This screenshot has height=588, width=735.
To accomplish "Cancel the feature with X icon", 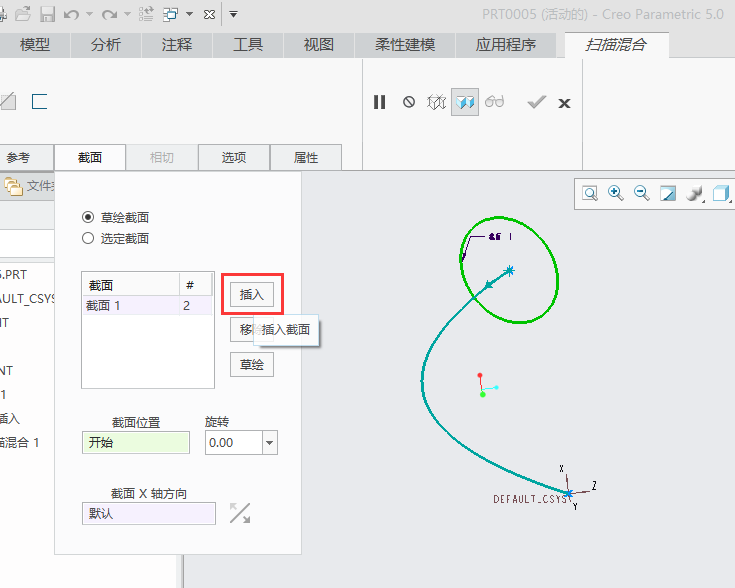I will 564,103.
